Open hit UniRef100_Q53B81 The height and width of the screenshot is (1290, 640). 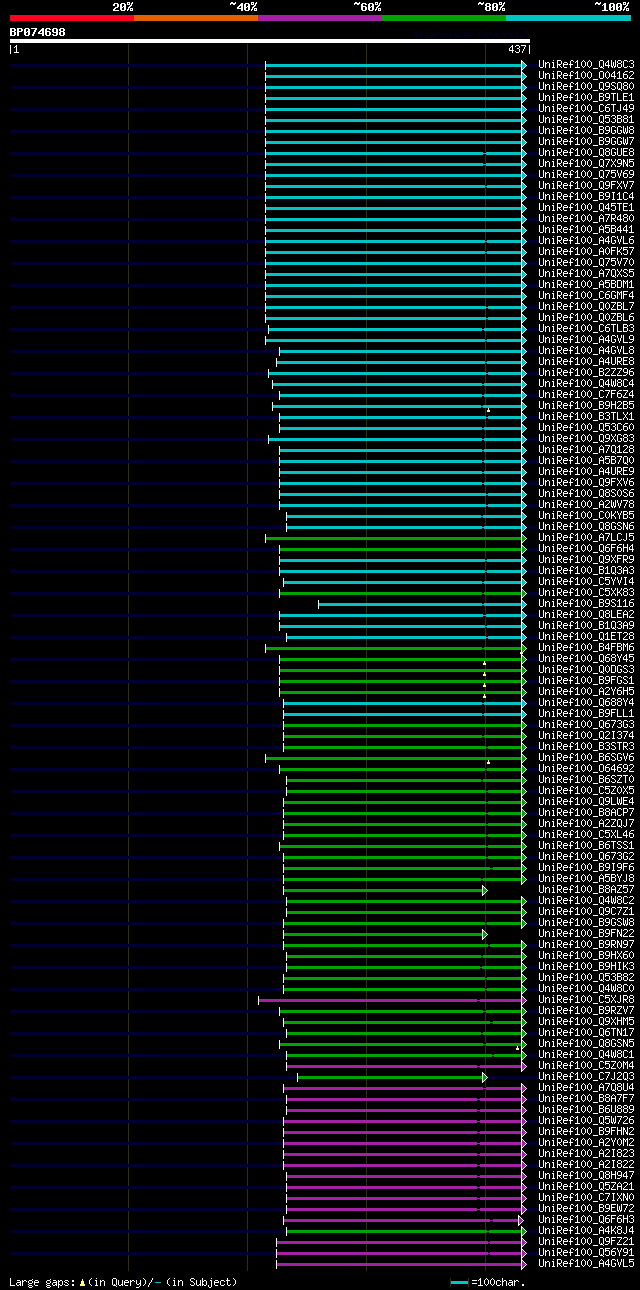pos(586,119)
